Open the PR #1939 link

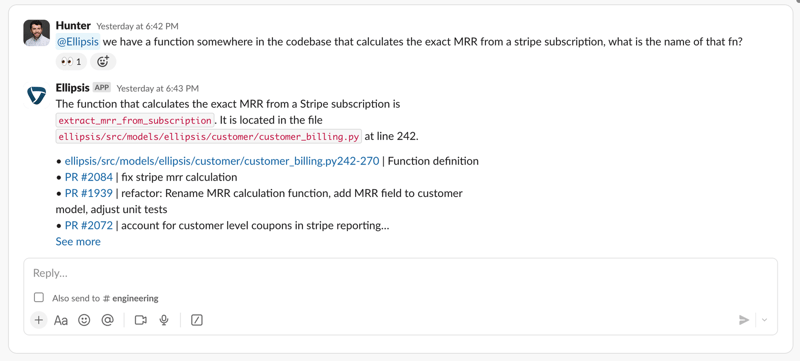pos(89,193)
